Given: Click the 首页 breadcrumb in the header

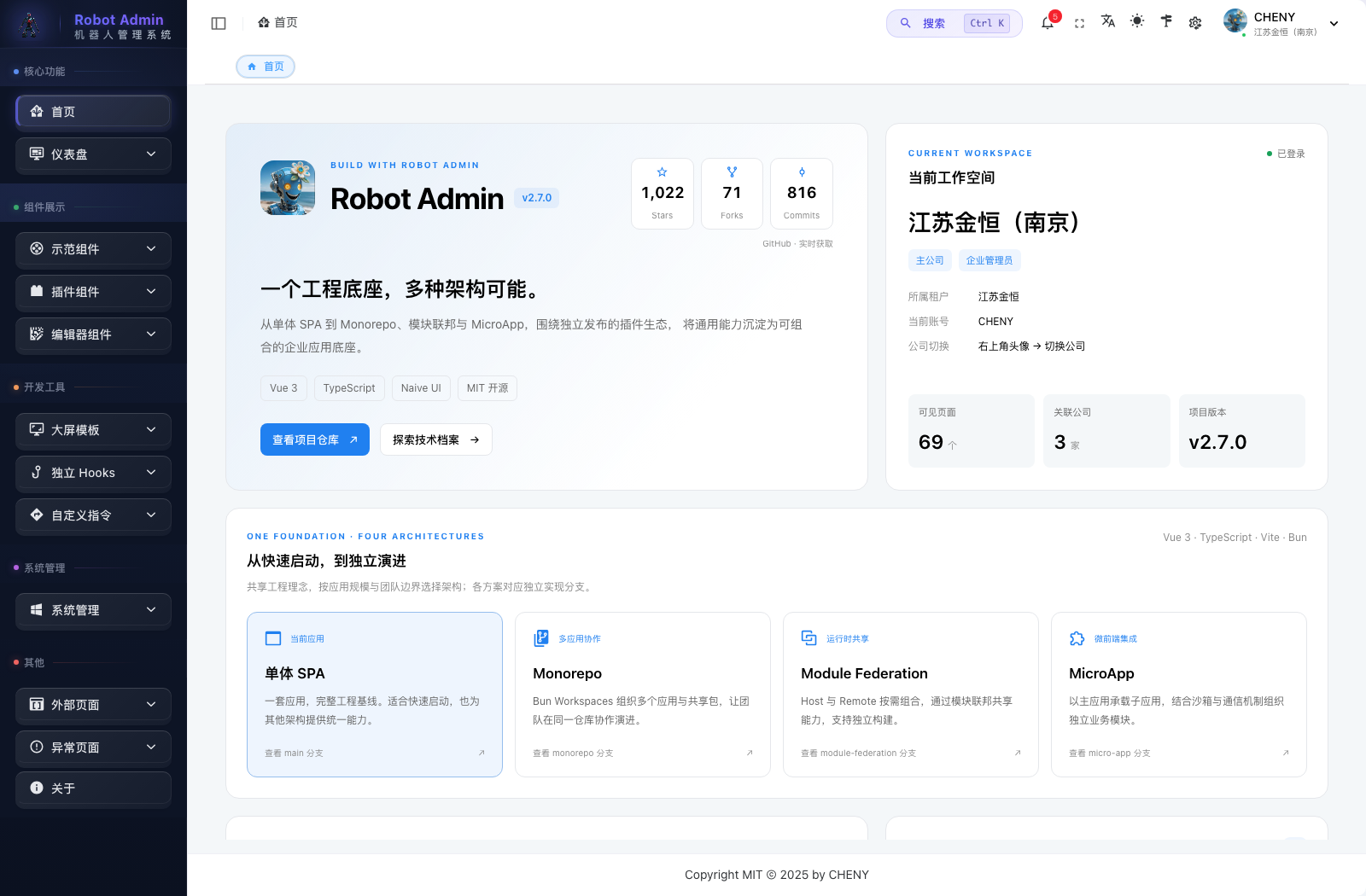Looking at the screenshot, I should pyautogui.click(x=278, y=23).
